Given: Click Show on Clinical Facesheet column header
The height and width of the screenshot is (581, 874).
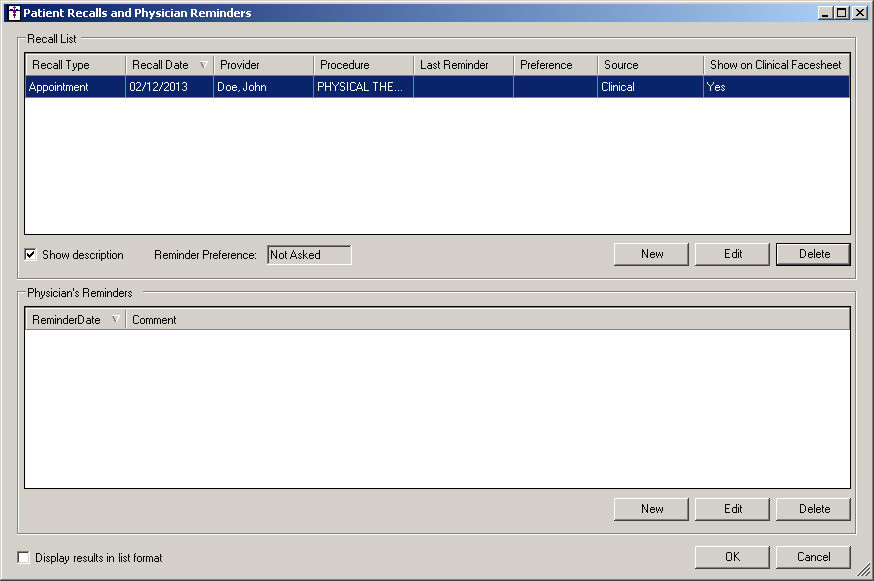Looking at the screenshot, I should pyautogui.click(x=776, y=65).
